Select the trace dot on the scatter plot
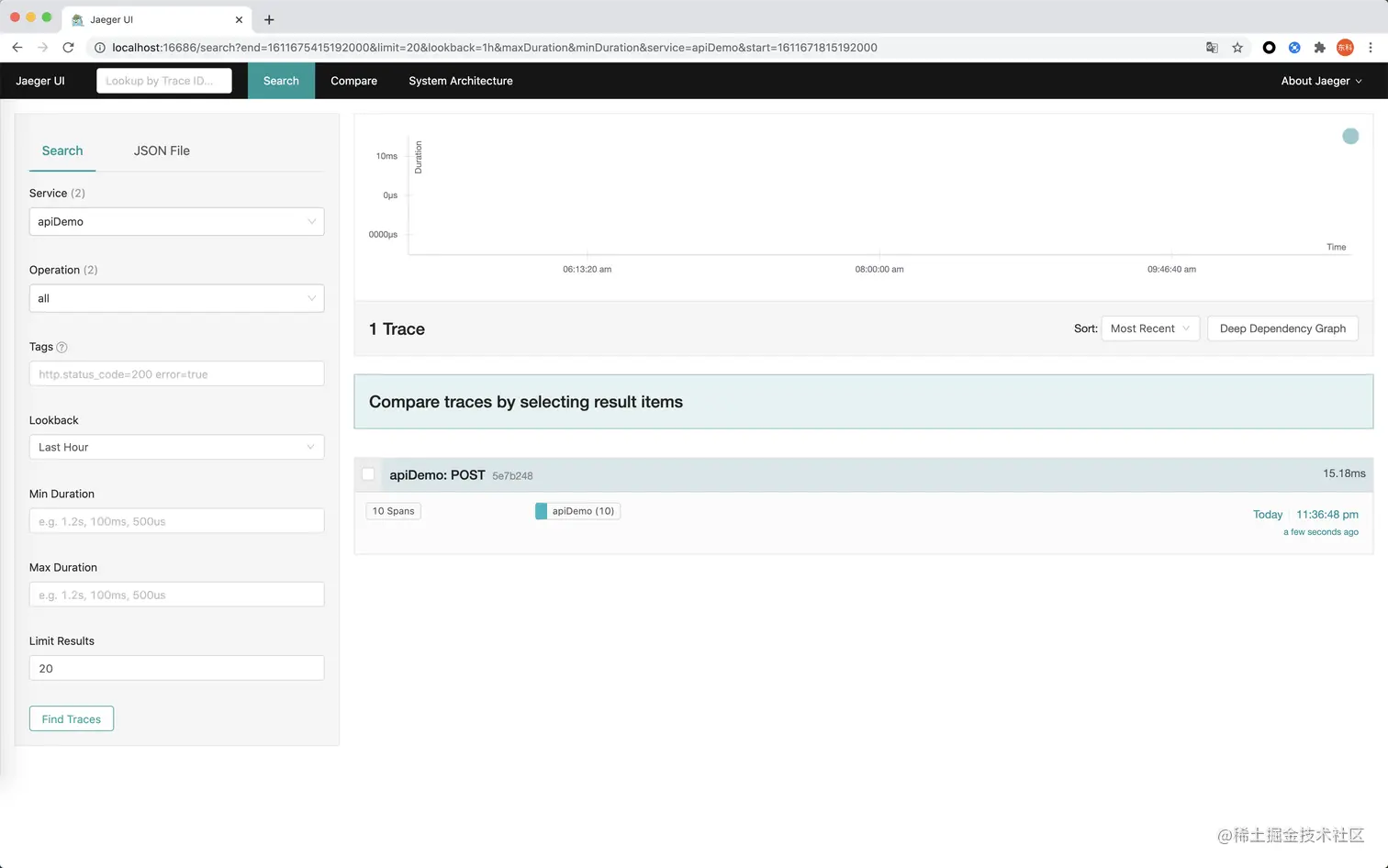The width and height of the screenshot is (1388, 868). 1350,136
